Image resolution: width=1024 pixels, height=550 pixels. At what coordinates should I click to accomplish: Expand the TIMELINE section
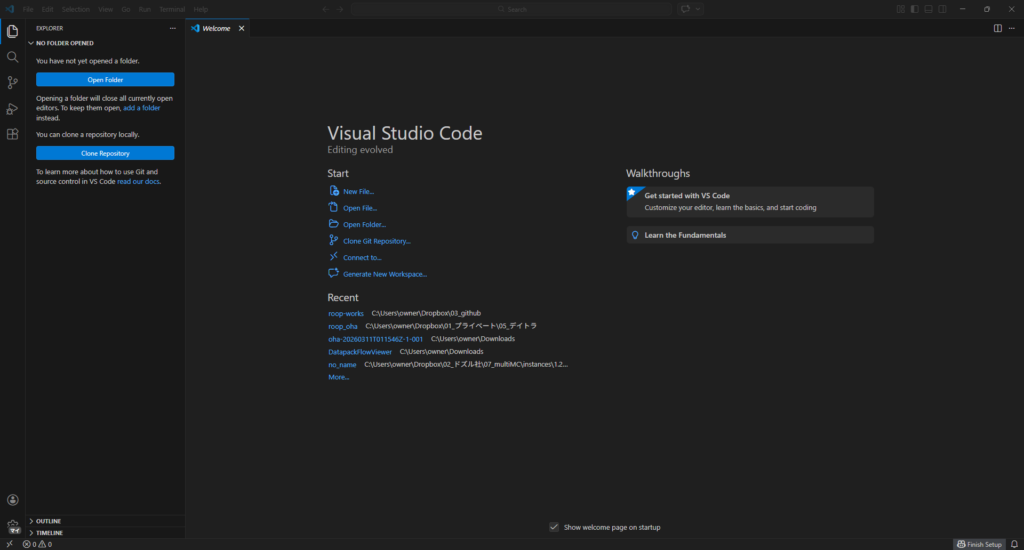(49, 533)
